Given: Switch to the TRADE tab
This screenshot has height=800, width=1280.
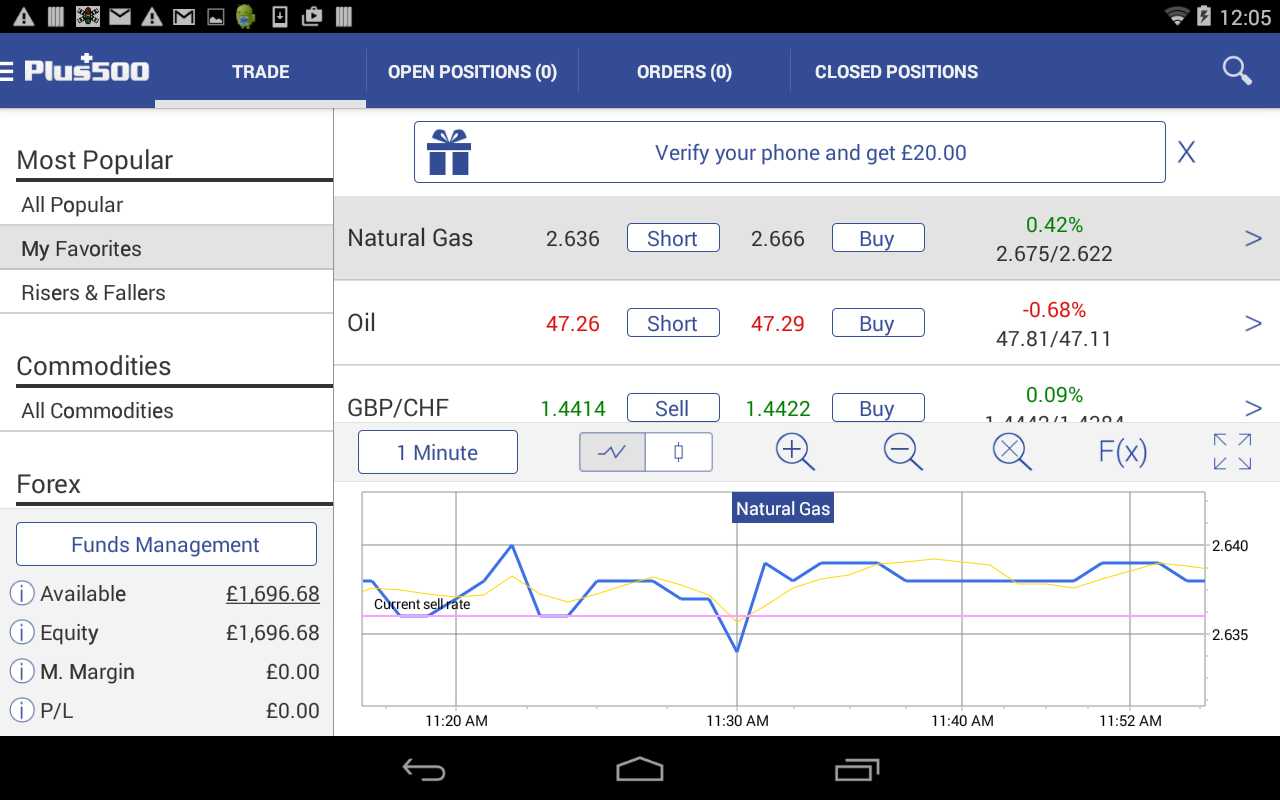Looking at the screenshot, I should coord(261,72).
